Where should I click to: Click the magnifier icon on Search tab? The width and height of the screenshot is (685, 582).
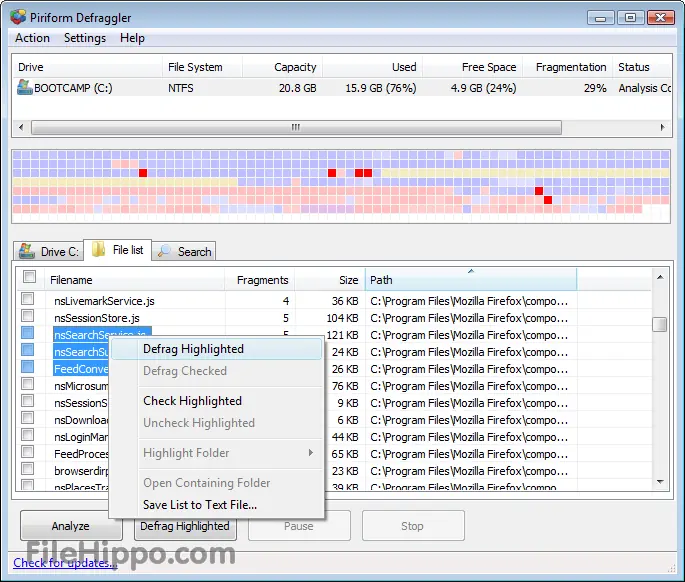coord(164,251)
